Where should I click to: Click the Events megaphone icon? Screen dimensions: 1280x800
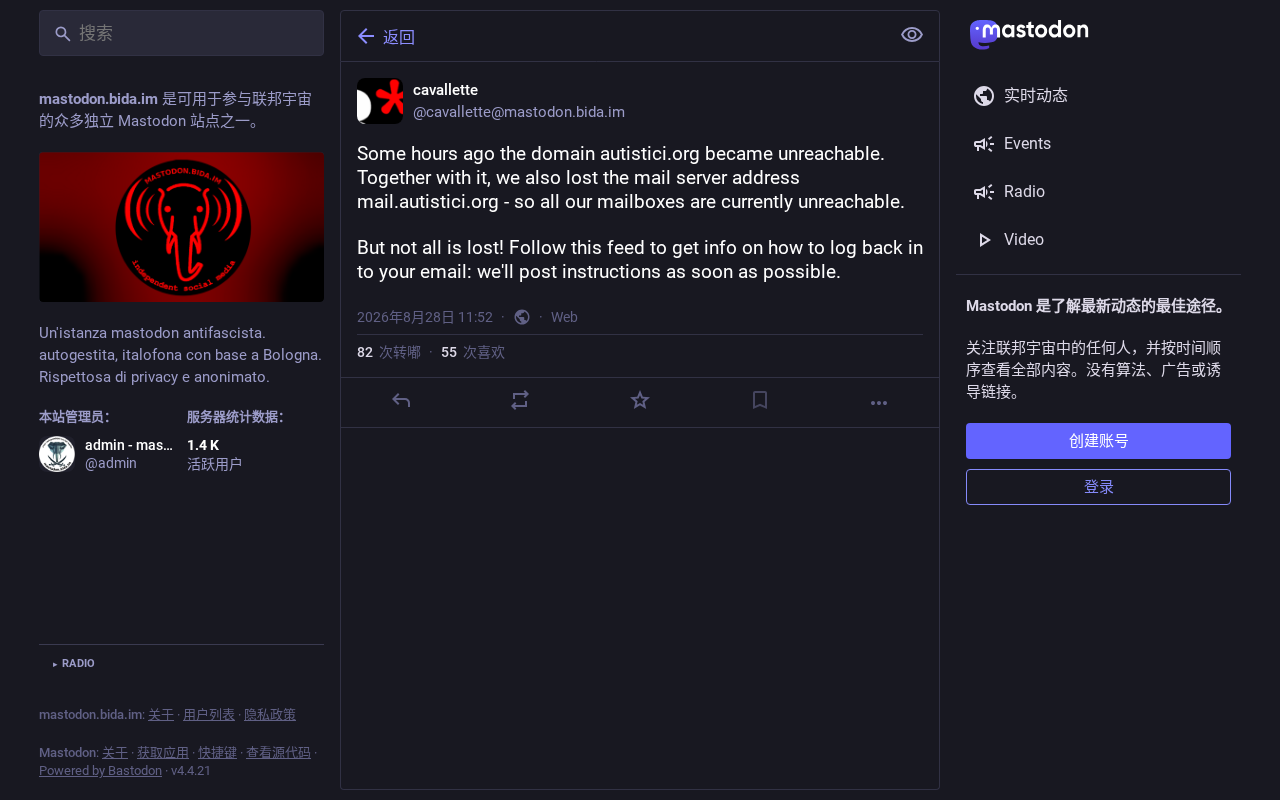[x=984, y=144]
